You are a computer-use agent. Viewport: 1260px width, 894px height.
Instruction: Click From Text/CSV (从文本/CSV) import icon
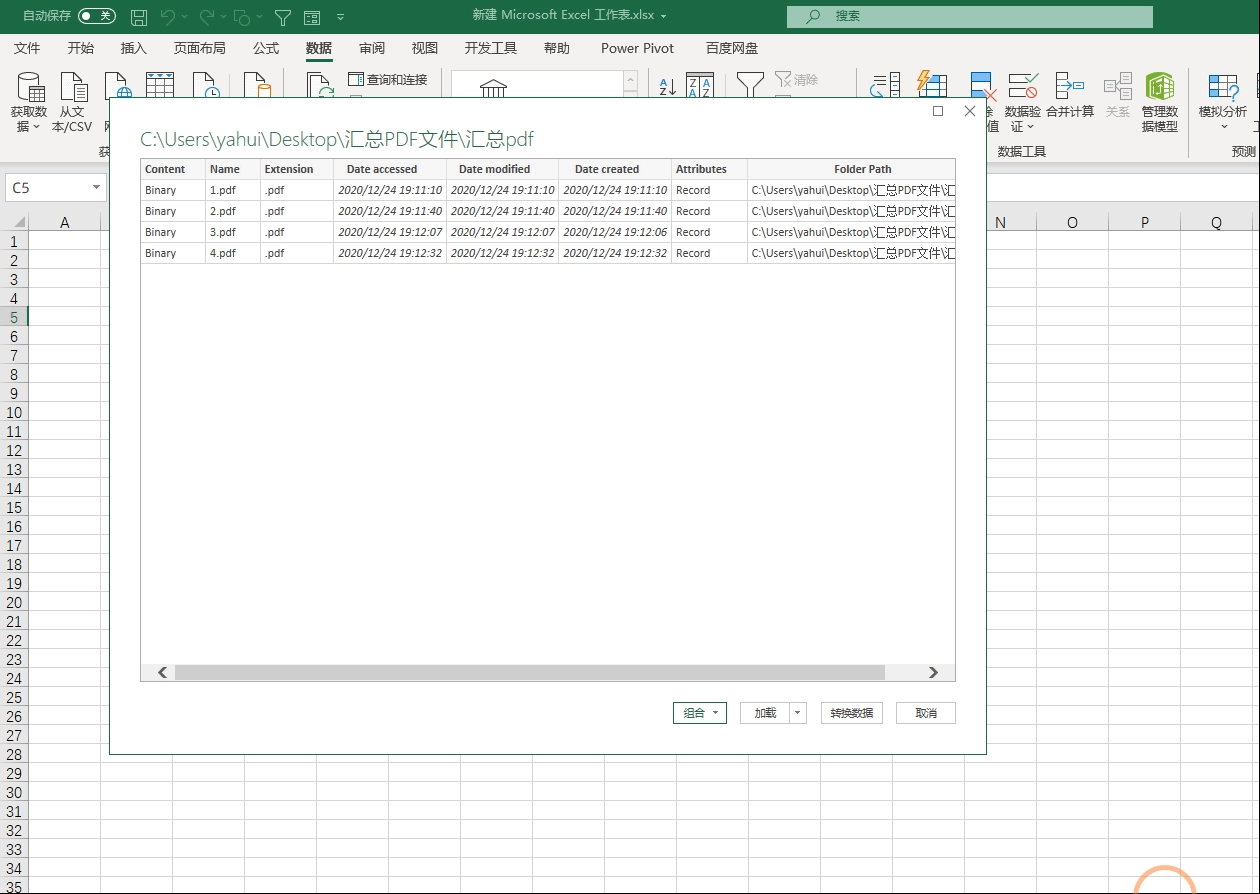(x=72, y=103)
